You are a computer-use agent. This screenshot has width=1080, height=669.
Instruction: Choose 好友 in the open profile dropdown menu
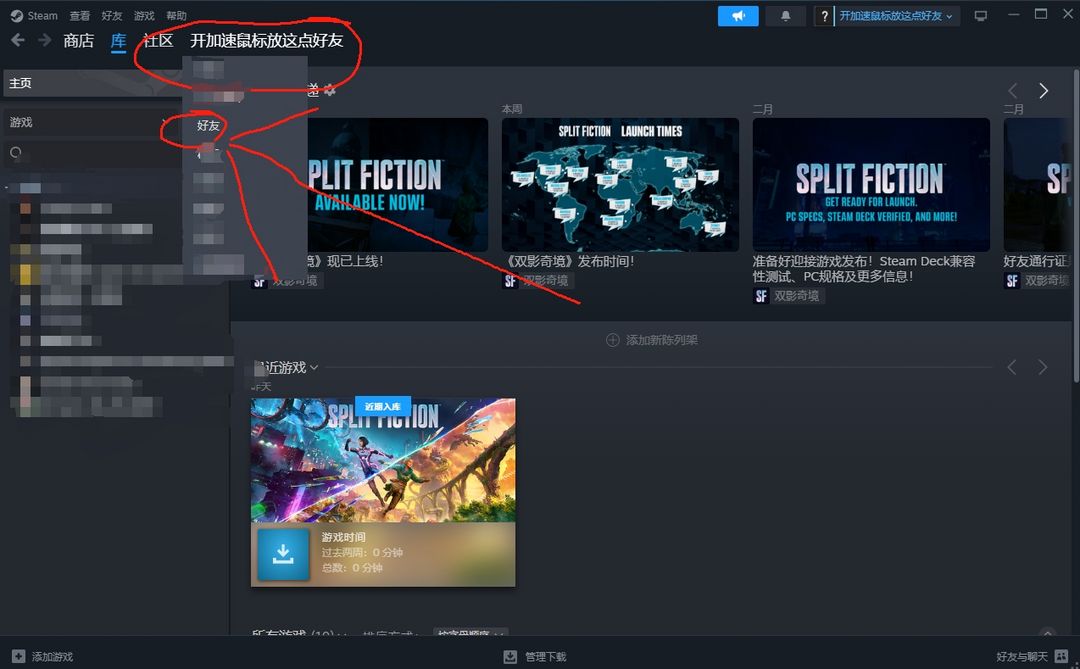pos(208,125)
